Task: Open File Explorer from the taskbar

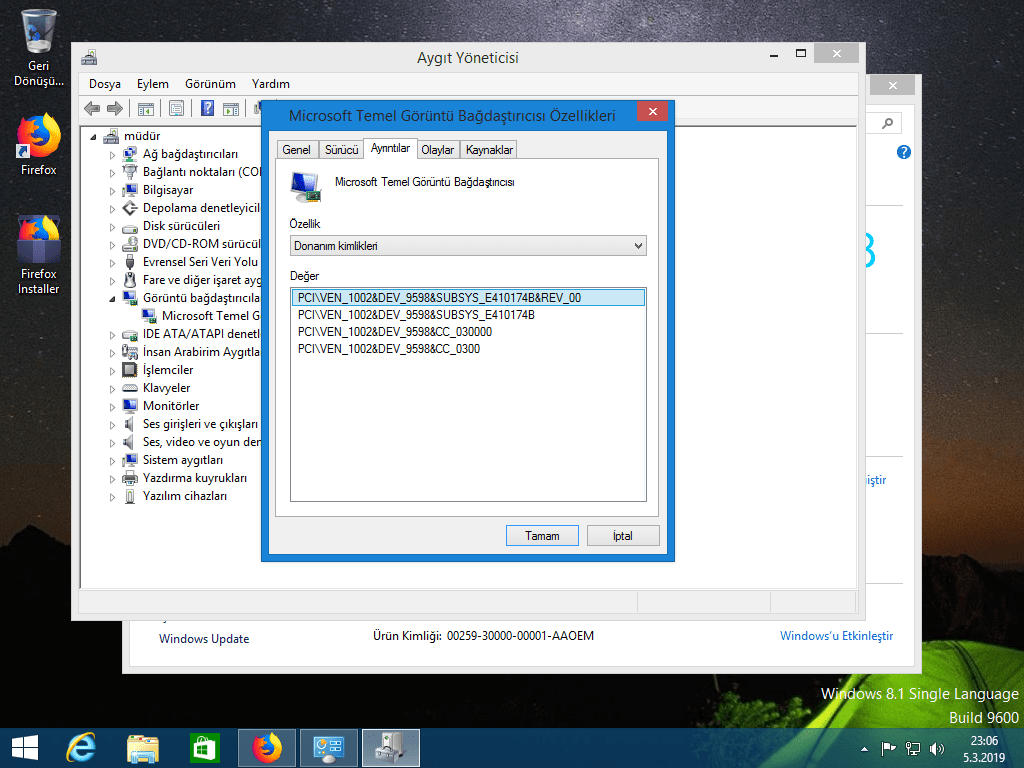Action: coord(142,748)
